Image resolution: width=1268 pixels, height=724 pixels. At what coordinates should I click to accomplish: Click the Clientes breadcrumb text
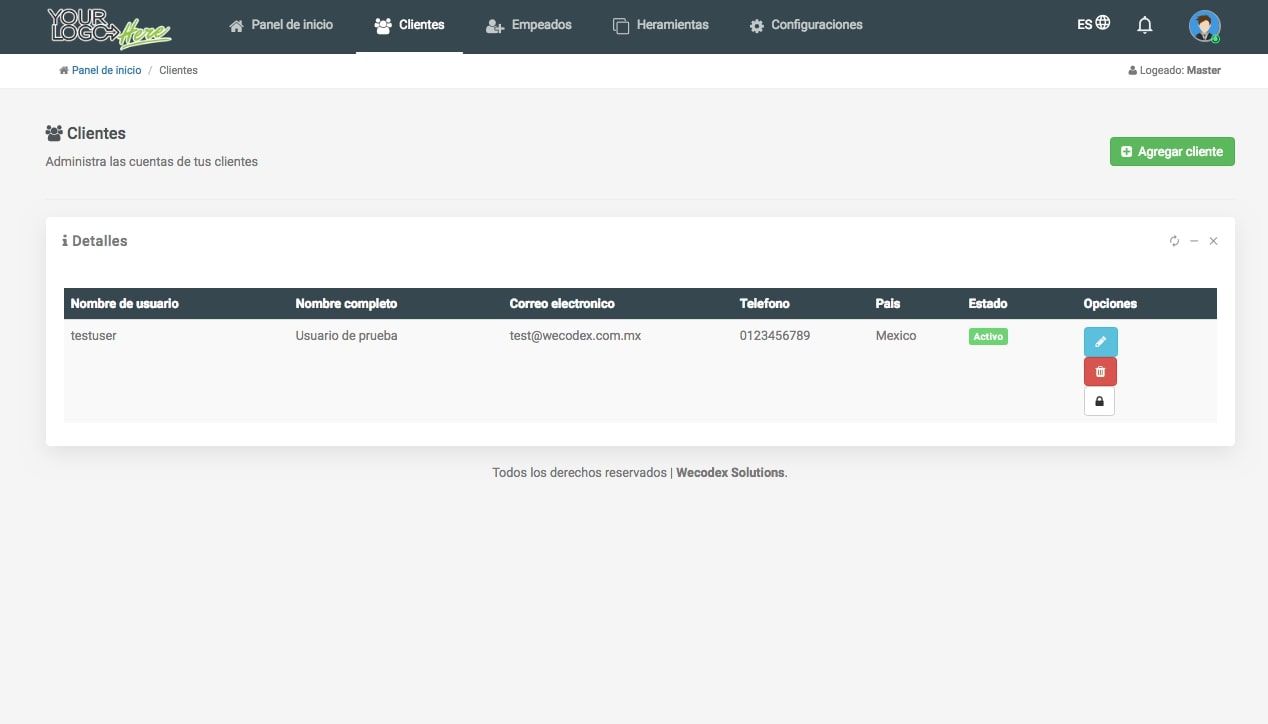178,71
